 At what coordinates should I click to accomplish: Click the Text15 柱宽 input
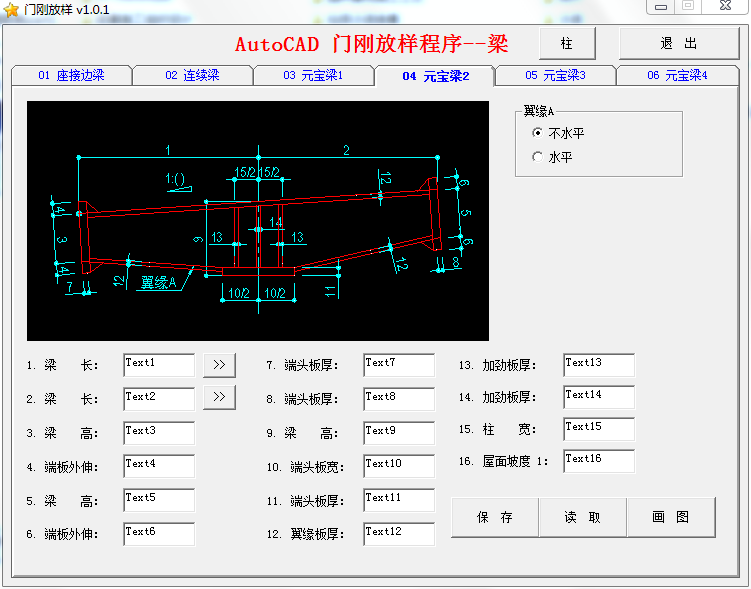click(599, 429)
